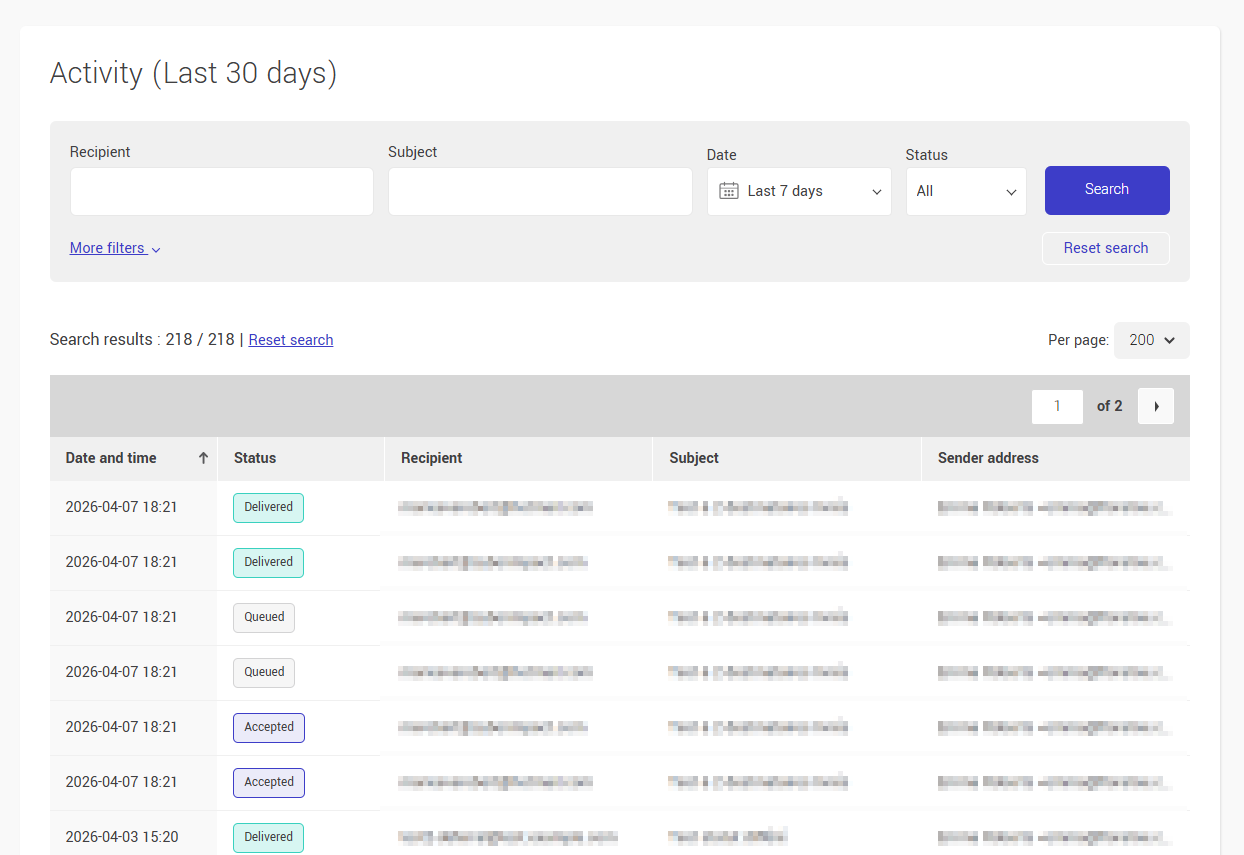This screenshot has width=1244, height=855.
Task: Click the page number input box
Action: (x=1057, y=406)
